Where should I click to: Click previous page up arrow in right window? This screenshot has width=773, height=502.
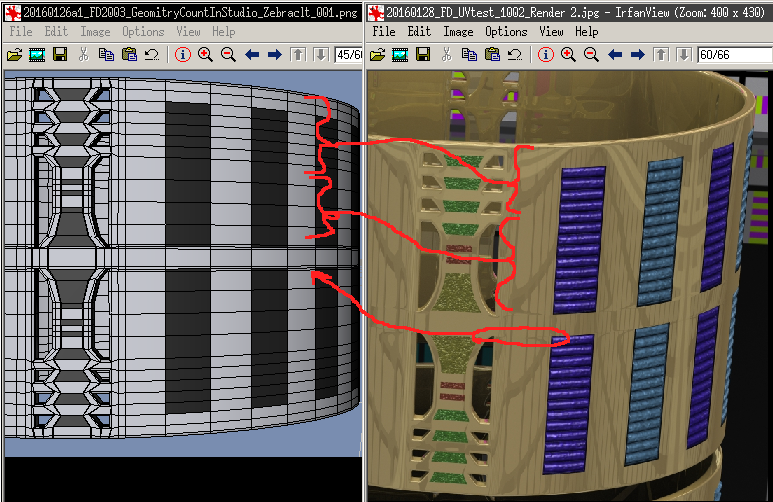661,54
